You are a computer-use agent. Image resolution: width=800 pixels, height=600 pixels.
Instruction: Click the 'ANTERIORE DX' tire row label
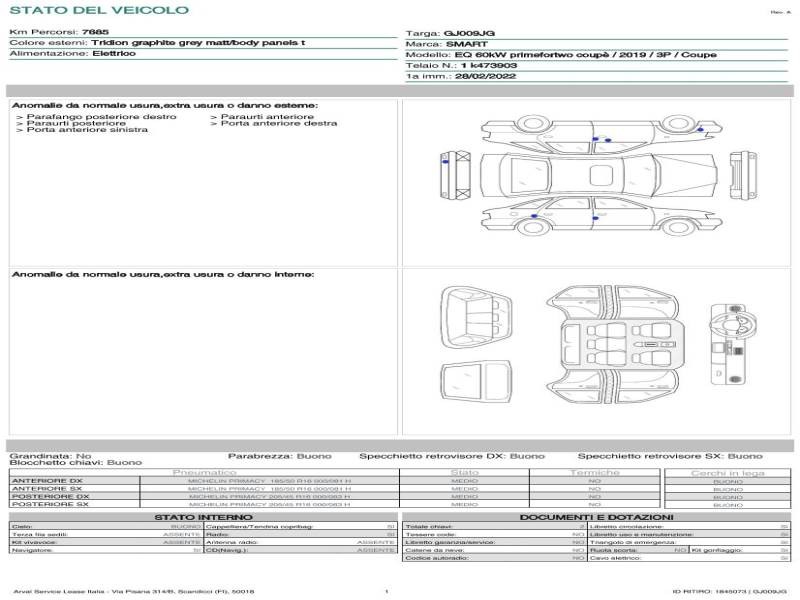46,481
